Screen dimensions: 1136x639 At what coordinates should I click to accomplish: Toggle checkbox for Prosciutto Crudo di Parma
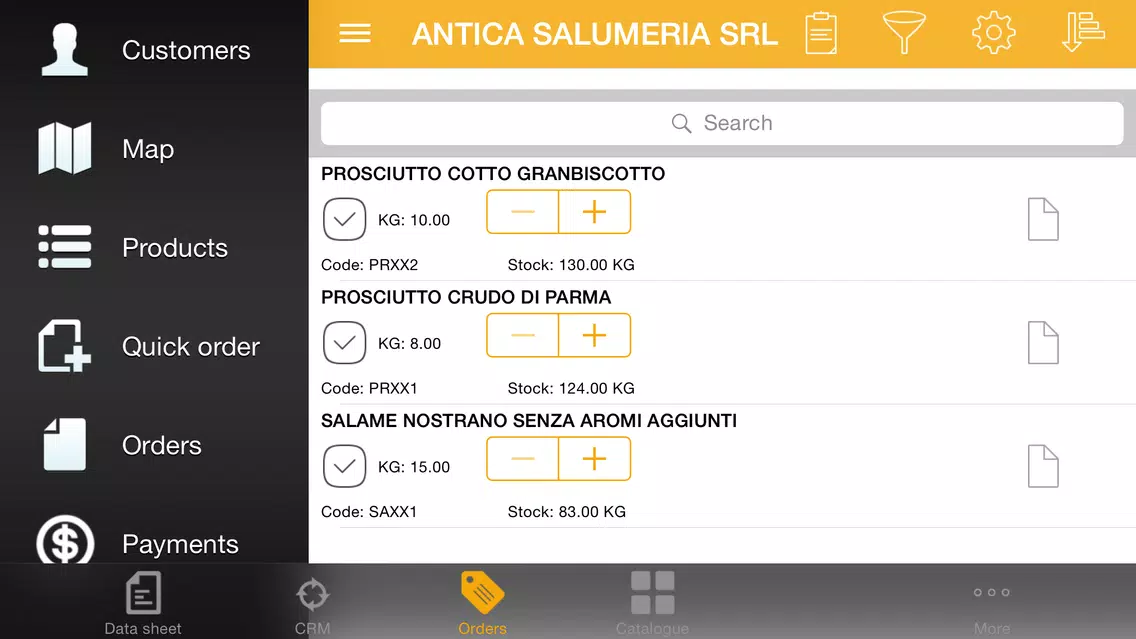(x=344, y=343)
